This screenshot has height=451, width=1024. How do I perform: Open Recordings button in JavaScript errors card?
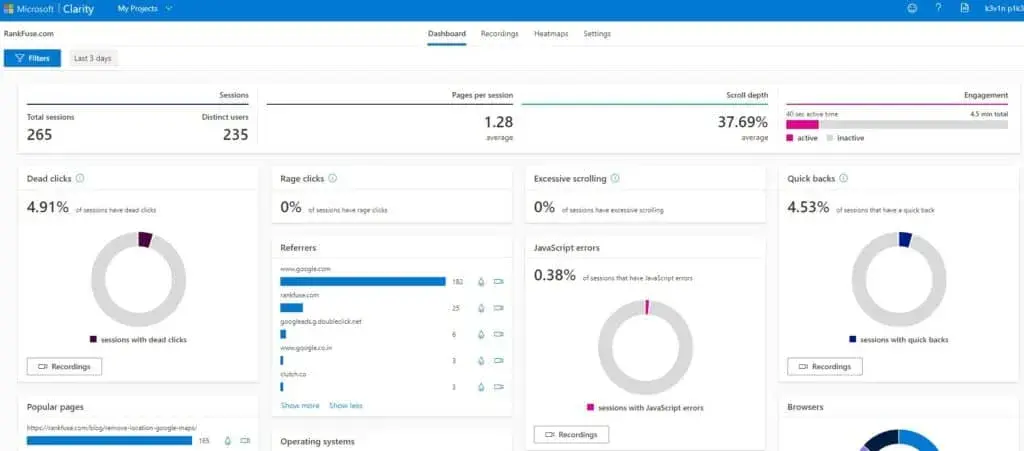coord(571,435)
